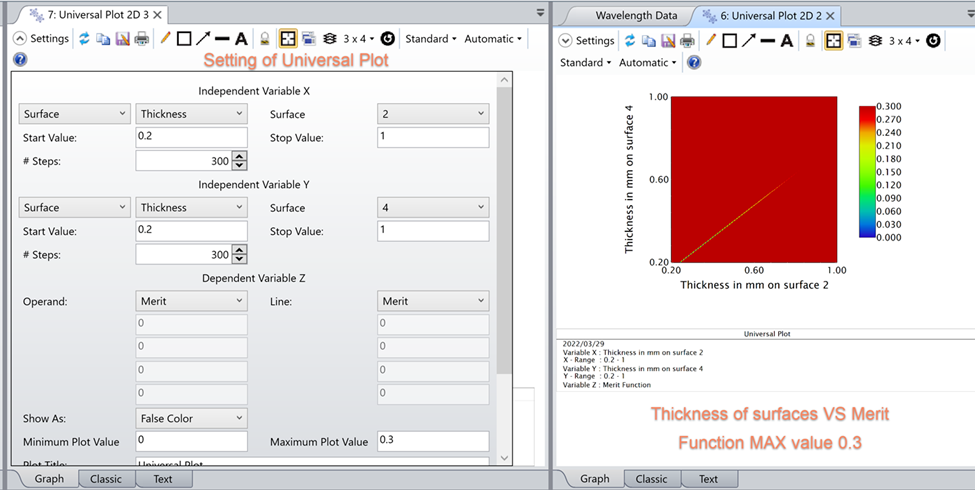Switch to the Text tab in the left window
Image resolution: width=975 pixels, height=490 pixels.
(x=163, y=479)
